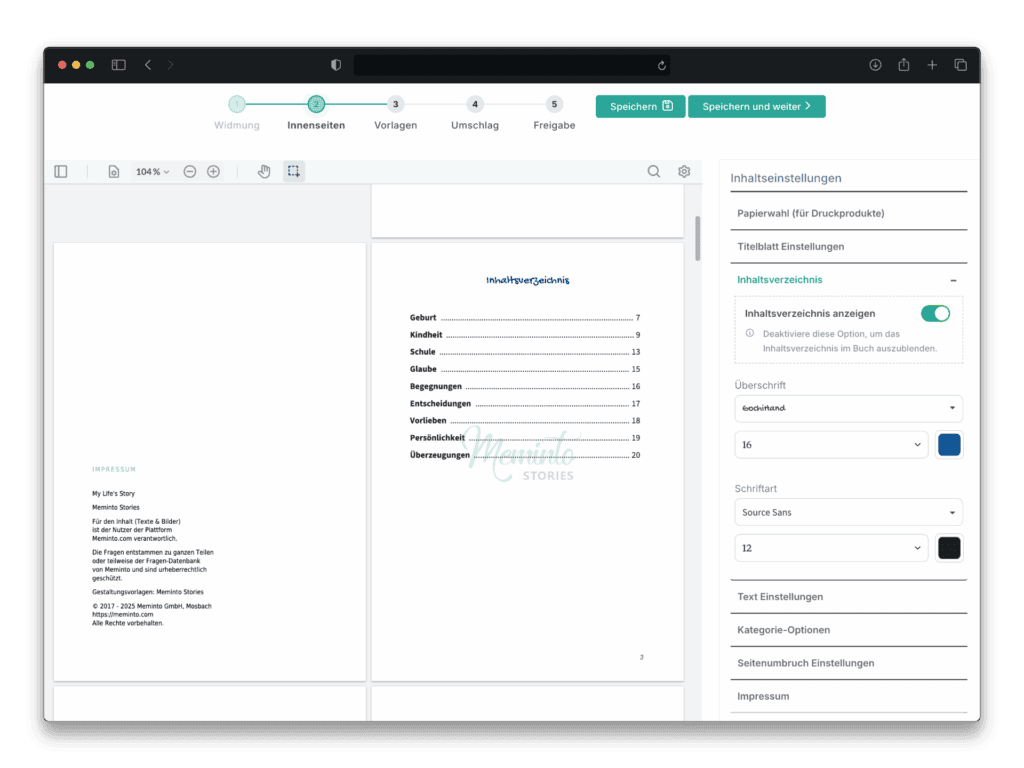This screenshot has width=1024, height=768.
Task: Toggle the PDF viewer sidebar panel icon
Action: click(x=61, y=172)
